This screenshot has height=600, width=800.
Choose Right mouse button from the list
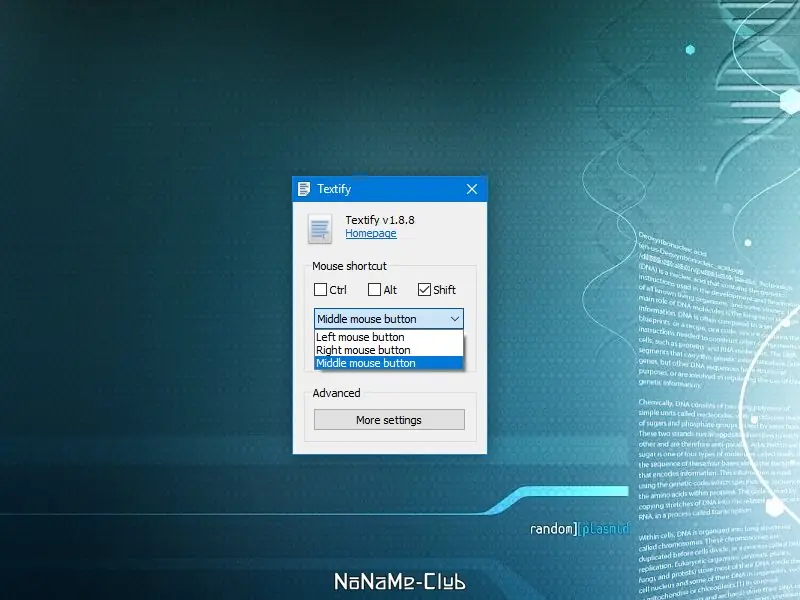tap(389, 350)
